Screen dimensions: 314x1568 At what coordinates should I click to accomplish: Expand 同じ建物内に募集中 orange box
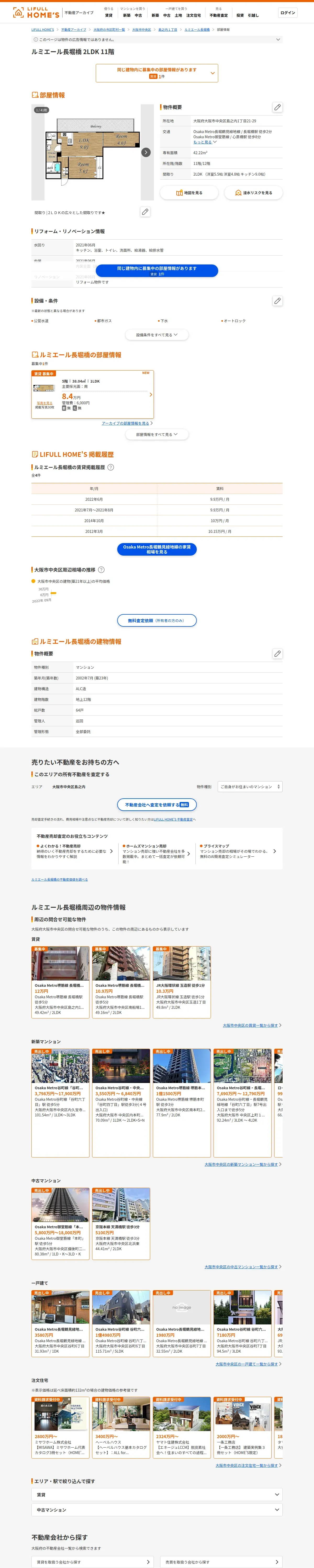[x=157, y=73]
